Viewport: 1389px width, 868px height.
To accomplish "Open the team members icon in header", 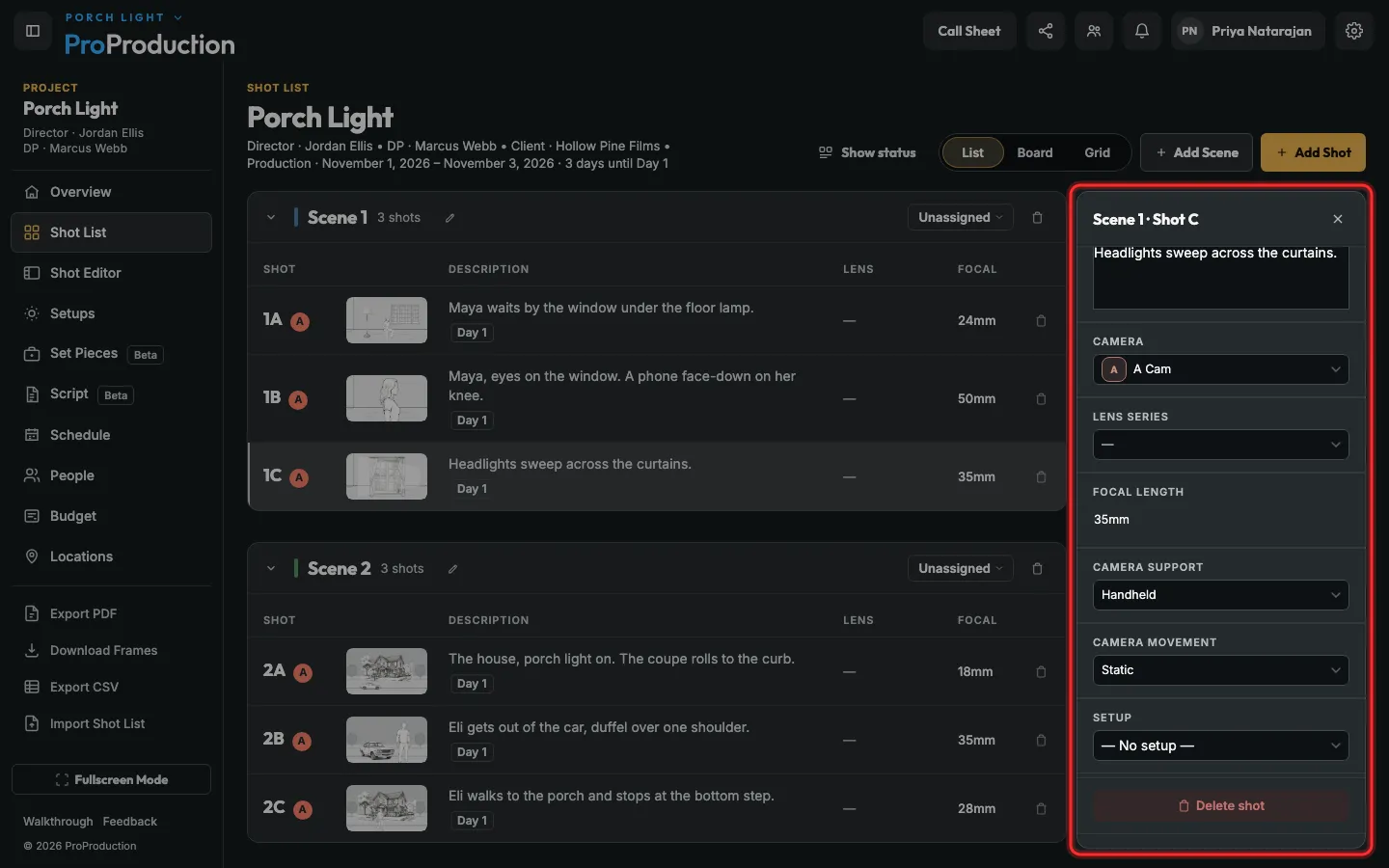I will point(1094,31).
